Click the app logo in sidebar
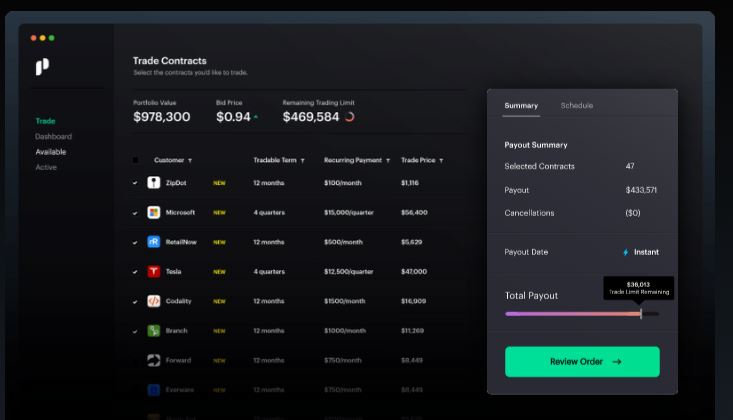This screenshot has height=420, width=733. 42,67
